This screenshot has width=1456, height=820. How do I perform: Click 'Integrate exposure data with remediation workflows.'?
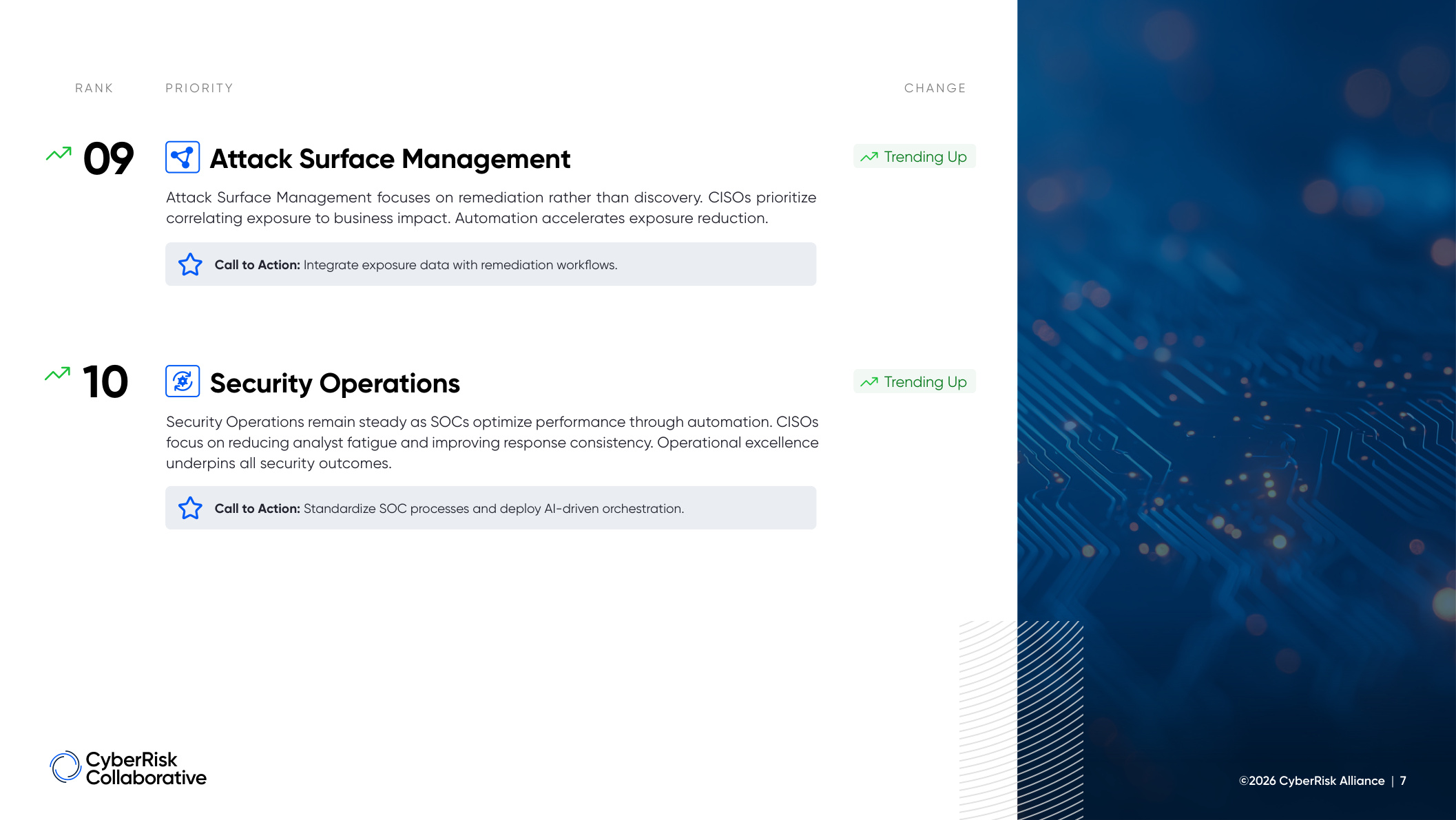(460, 265)
